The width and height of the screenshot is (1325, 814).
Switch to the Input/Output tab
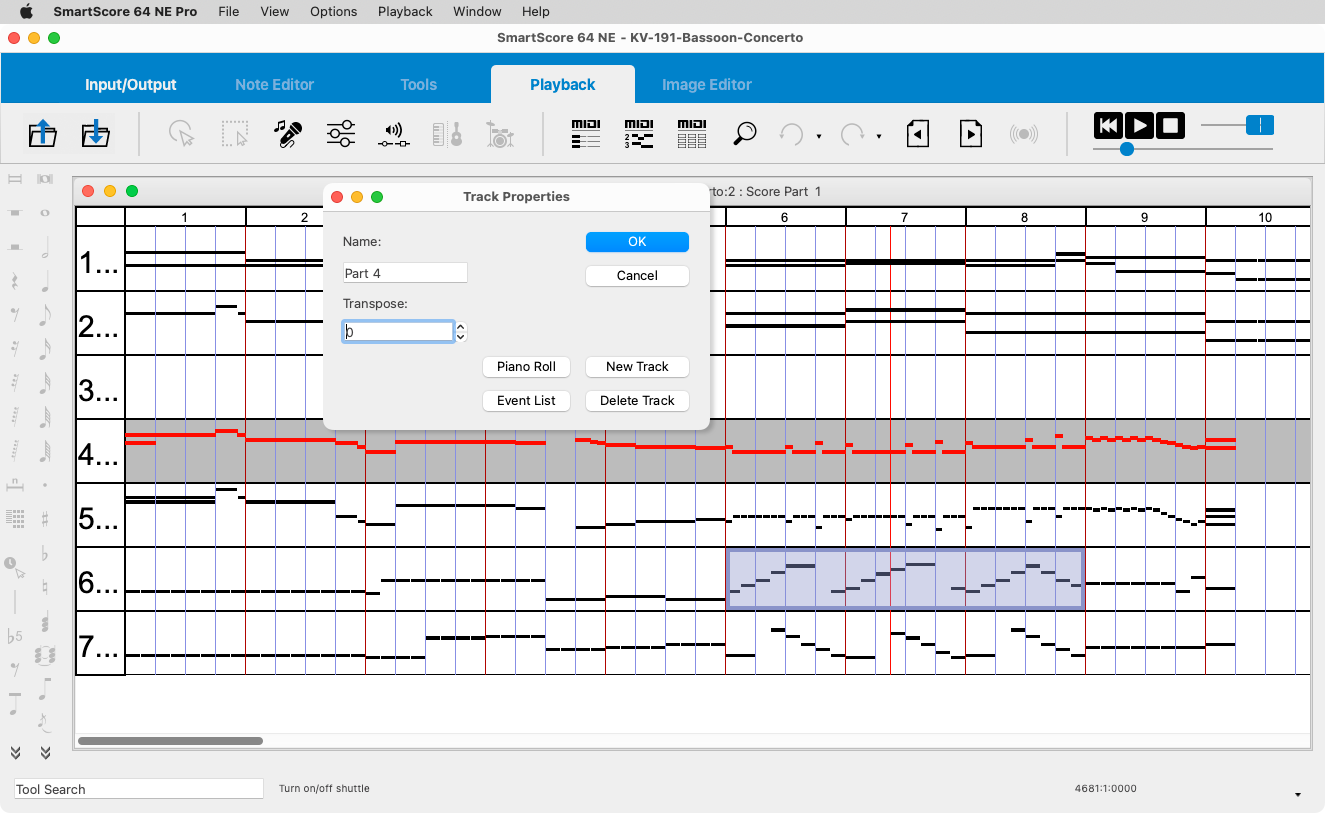[131, 85]
